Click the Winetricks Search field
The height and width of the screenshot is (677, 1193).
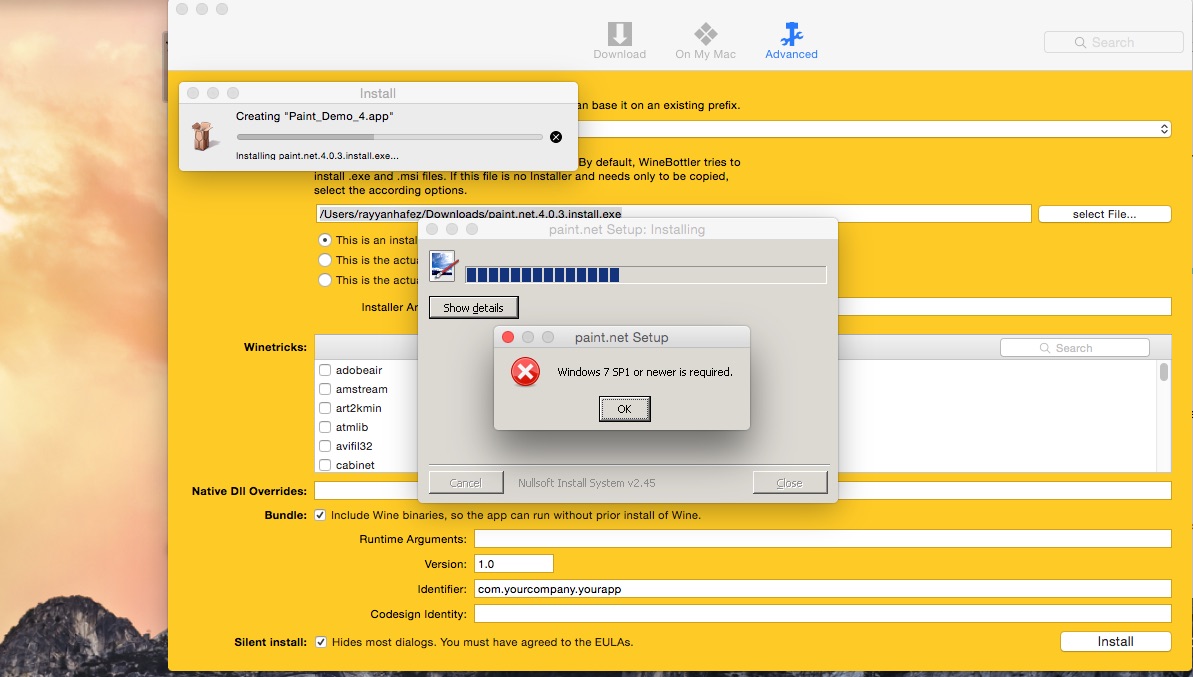pos(1074,348)
